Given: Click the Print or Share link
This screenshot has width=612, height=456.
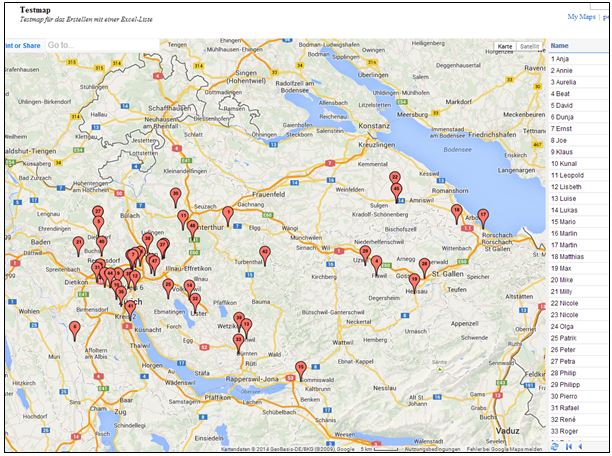Looking at the screenshot, I should click(23, 46).
